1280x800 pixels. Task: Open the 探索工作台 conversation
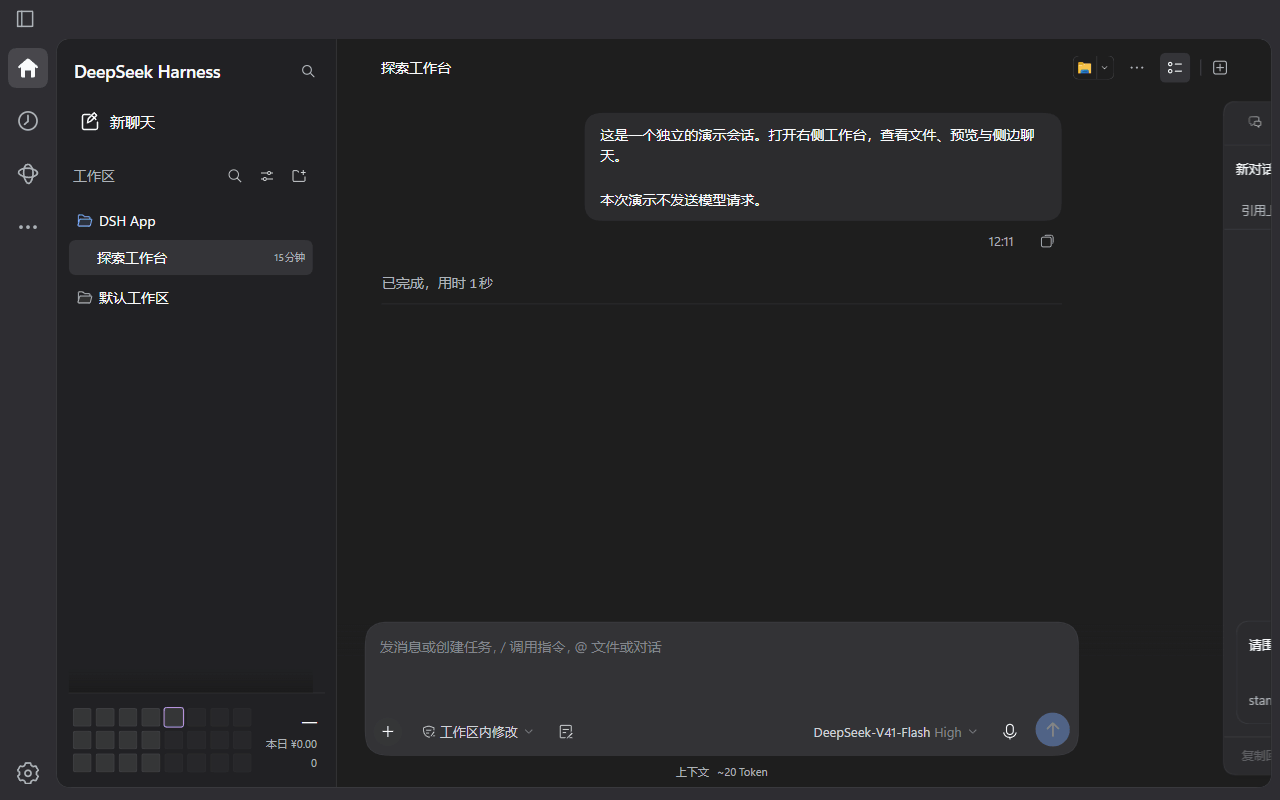191,257
